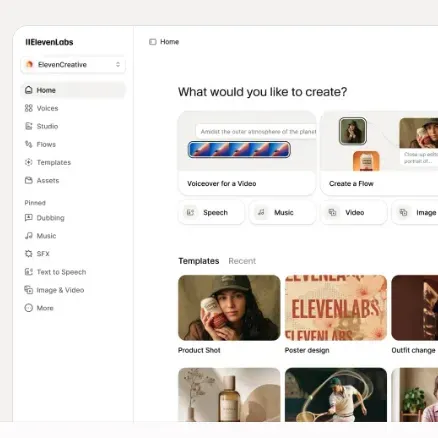438x438 pixels.
Task: Open Assets in the sidebar
Action: click(x=73, y=180)
